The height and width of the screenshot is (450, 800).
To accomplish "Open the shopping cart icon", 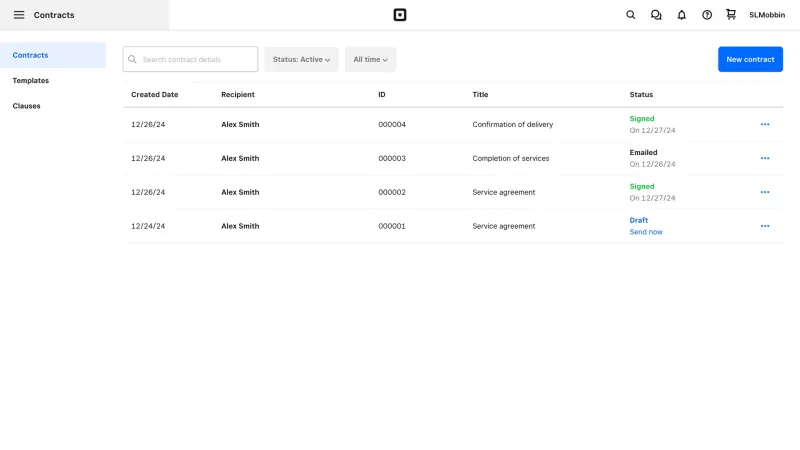I will (731, 14).
